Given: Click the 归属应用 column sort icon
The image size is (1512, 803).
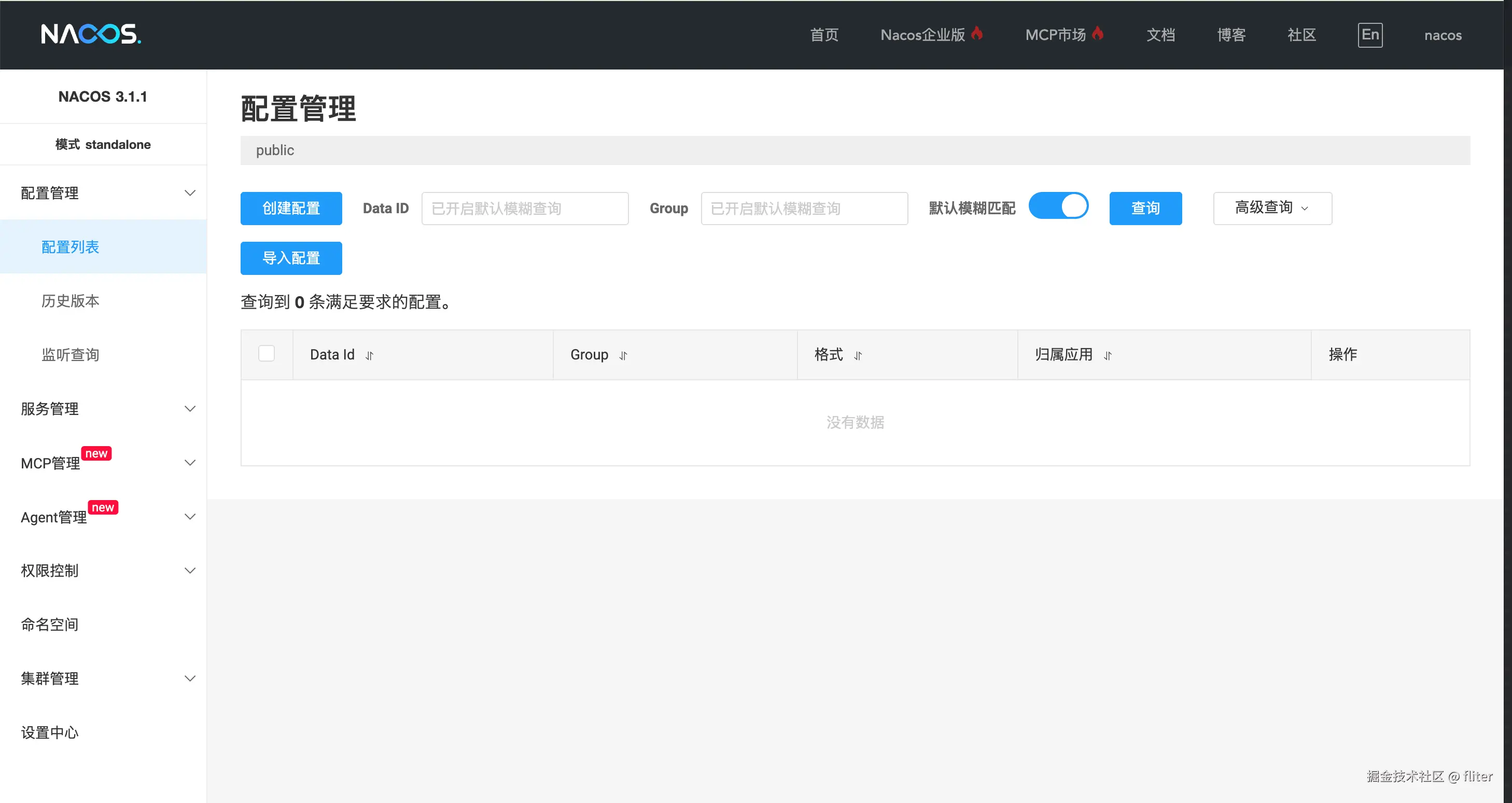Looking at the screenshot, I should [1107, 356].
